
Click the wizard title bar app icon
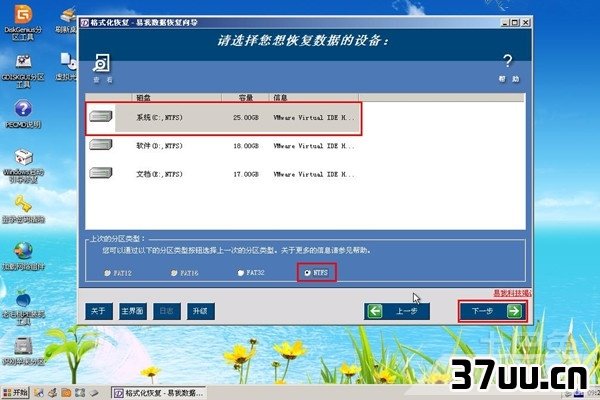(85, 23)
